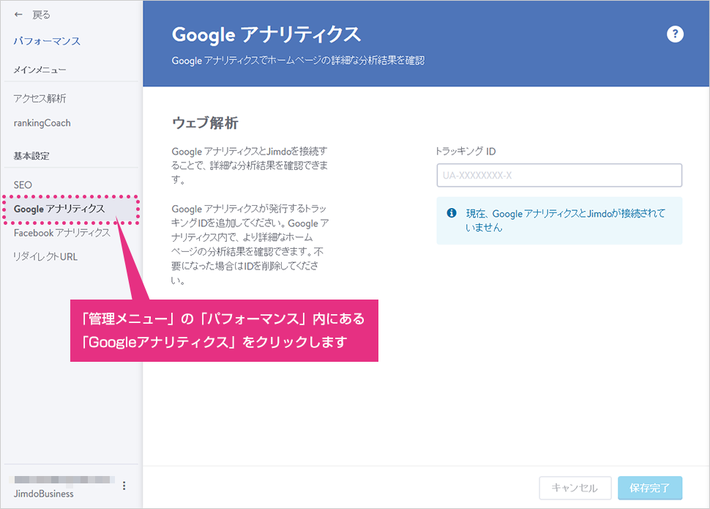Click the back arrow icon next to 戻る
The height and width of the screenshot is (509, 710).
(19, 15)
